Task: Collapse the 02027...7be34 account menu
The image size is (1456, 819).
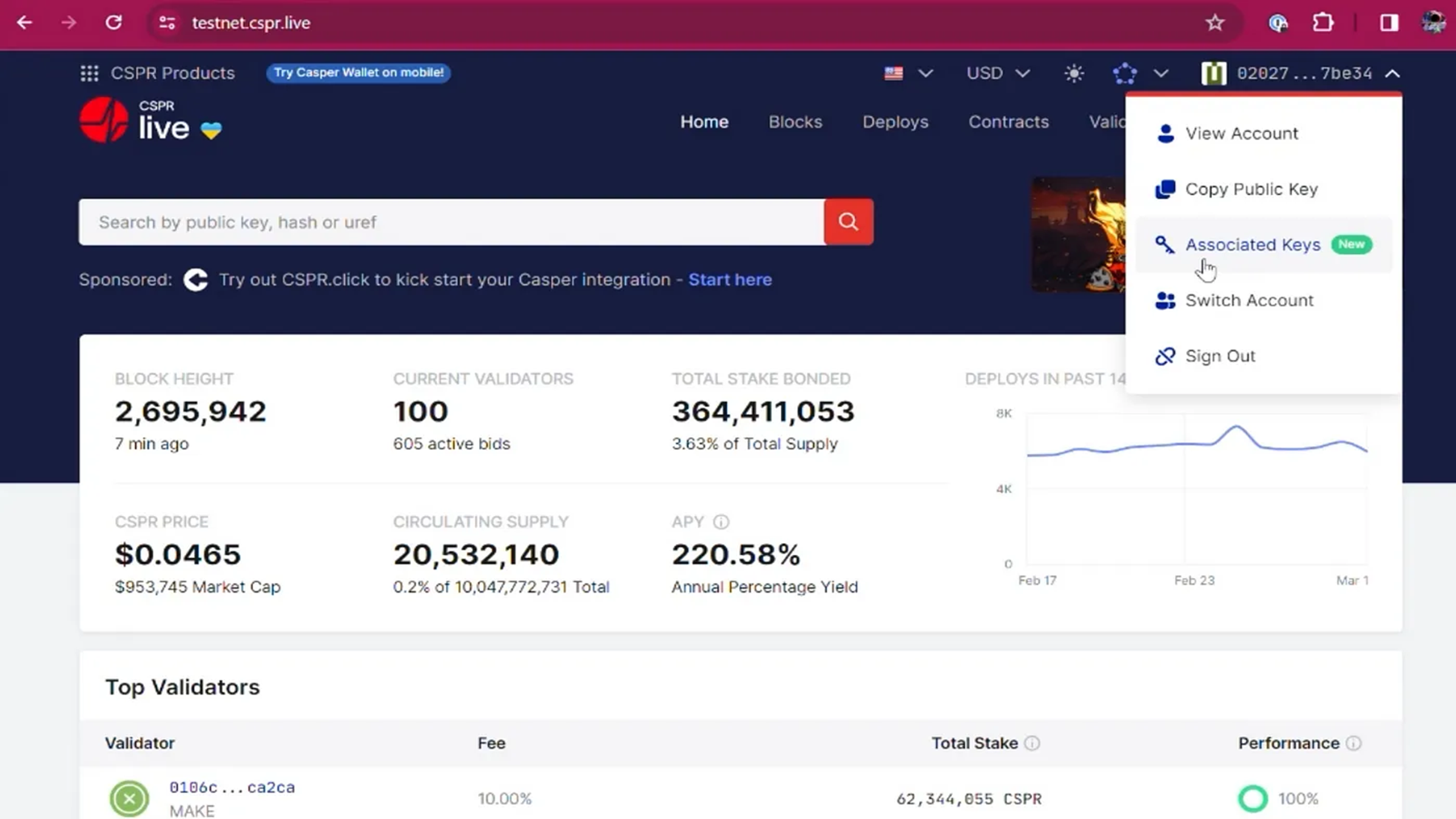Action: [1393, 73]
